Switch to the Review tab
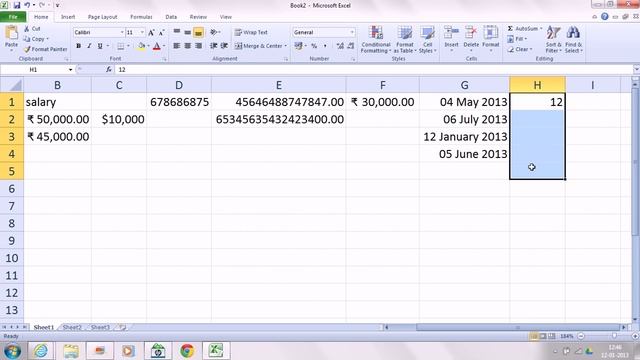Screen dimensions: 640x360 (198, 17)
